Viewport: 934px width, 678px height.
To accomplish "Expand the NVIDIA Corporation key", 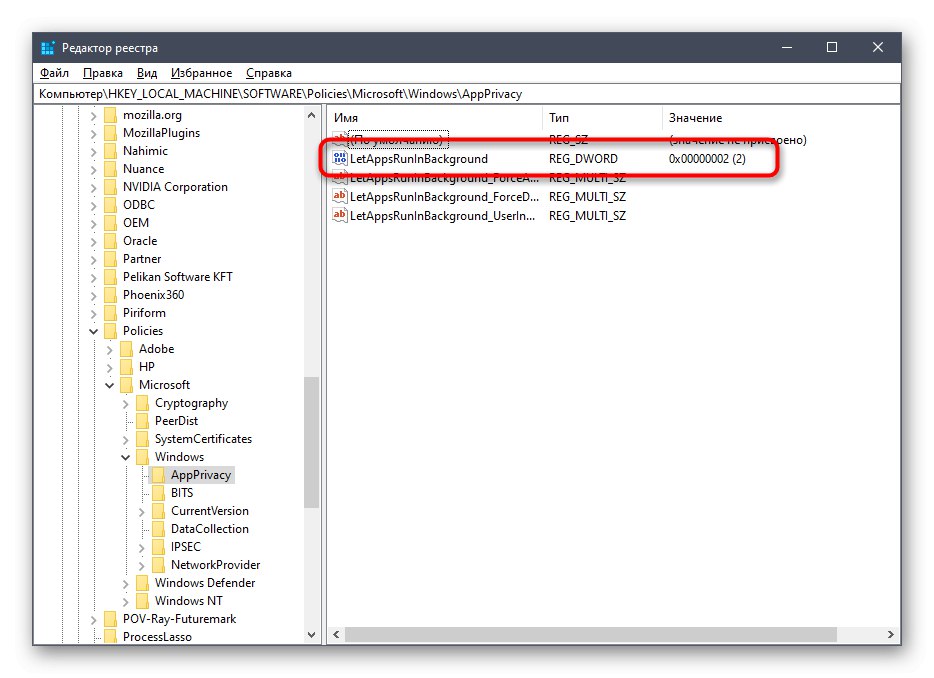I will (94, 188).
